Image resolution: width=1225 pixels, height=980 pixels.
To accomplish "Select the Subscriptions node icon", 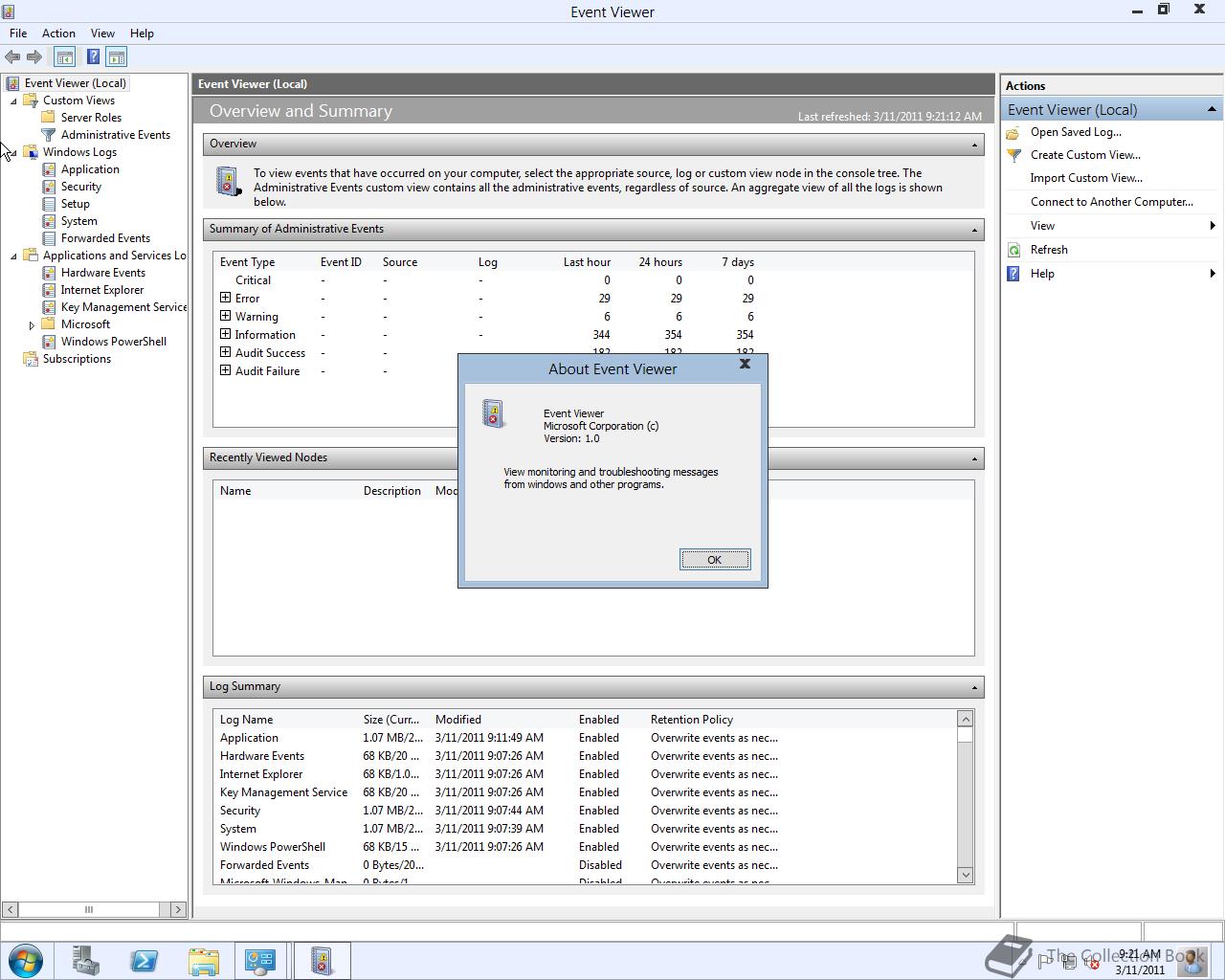I will pyautogui.click(x=31, y=359).
